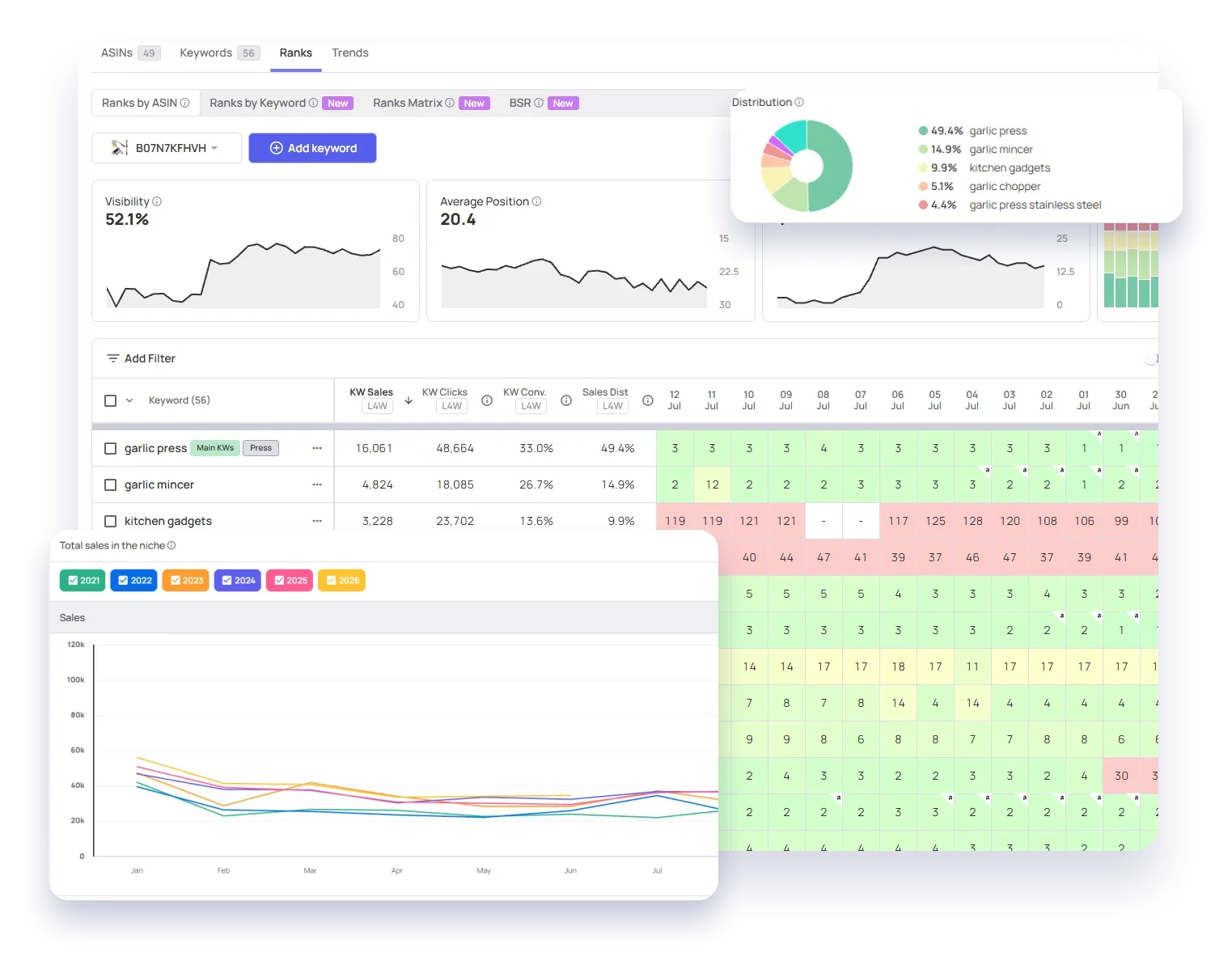Screen dimensions: 1232x969
Task: Toggle select-all Keyword checkbox in header
Action: pos(111,400)
